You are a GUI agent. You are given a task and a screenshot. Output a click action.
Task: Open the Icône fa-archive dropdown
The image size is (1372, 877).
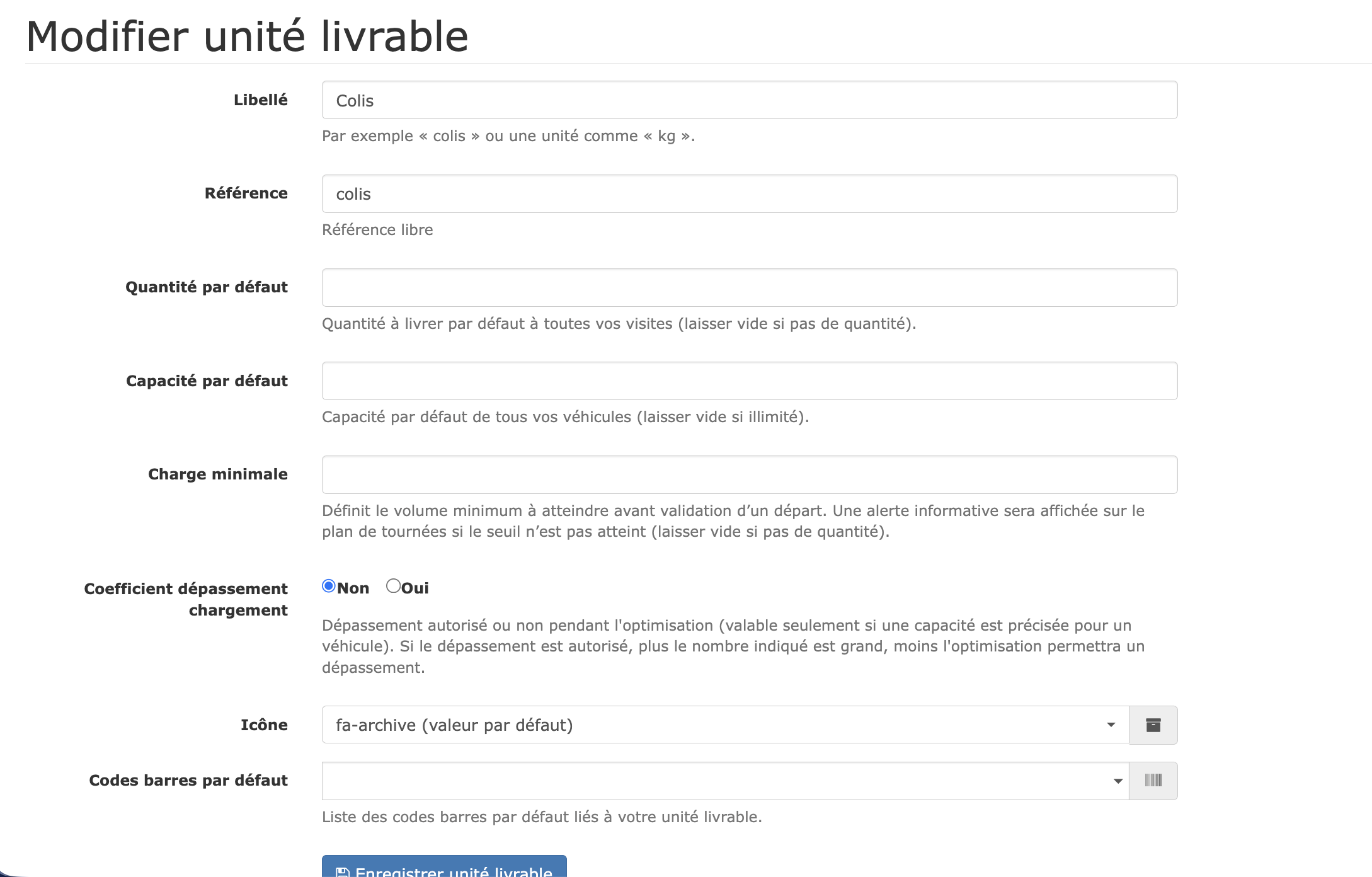click(724, 725)
